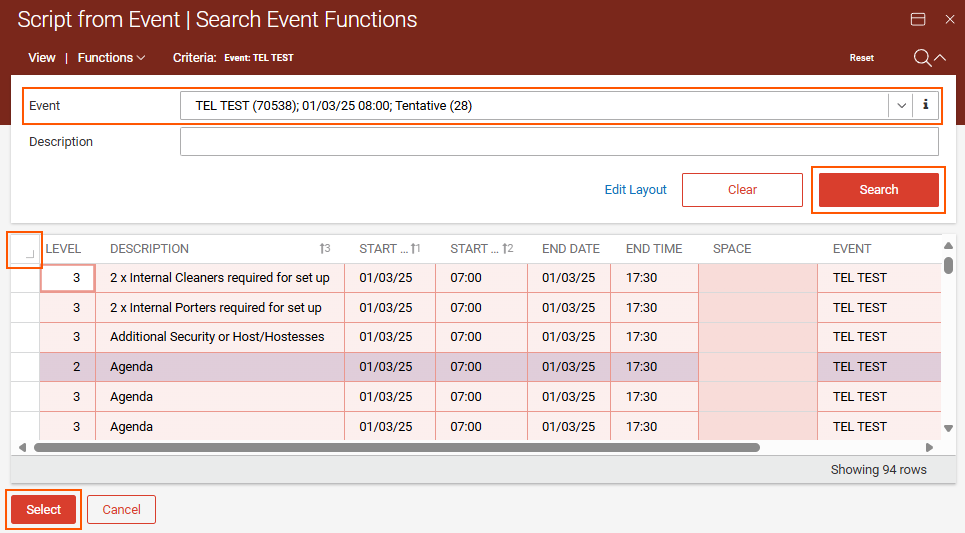Focus the Description input field
Screen dimensions: 965x533
(559, 142)
